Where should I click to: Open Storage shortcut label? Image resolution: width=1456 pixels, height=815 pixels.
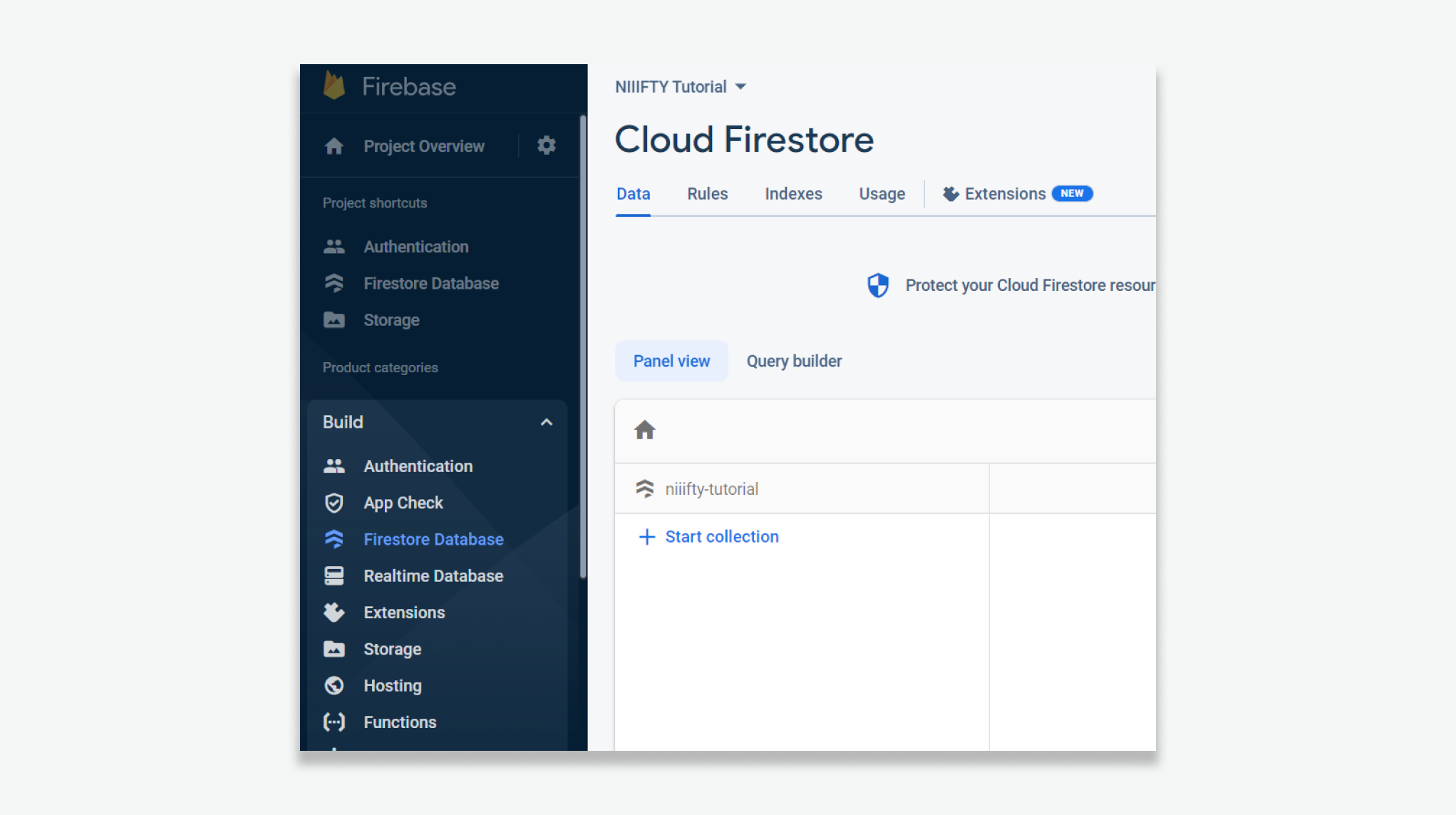[392, 320]
